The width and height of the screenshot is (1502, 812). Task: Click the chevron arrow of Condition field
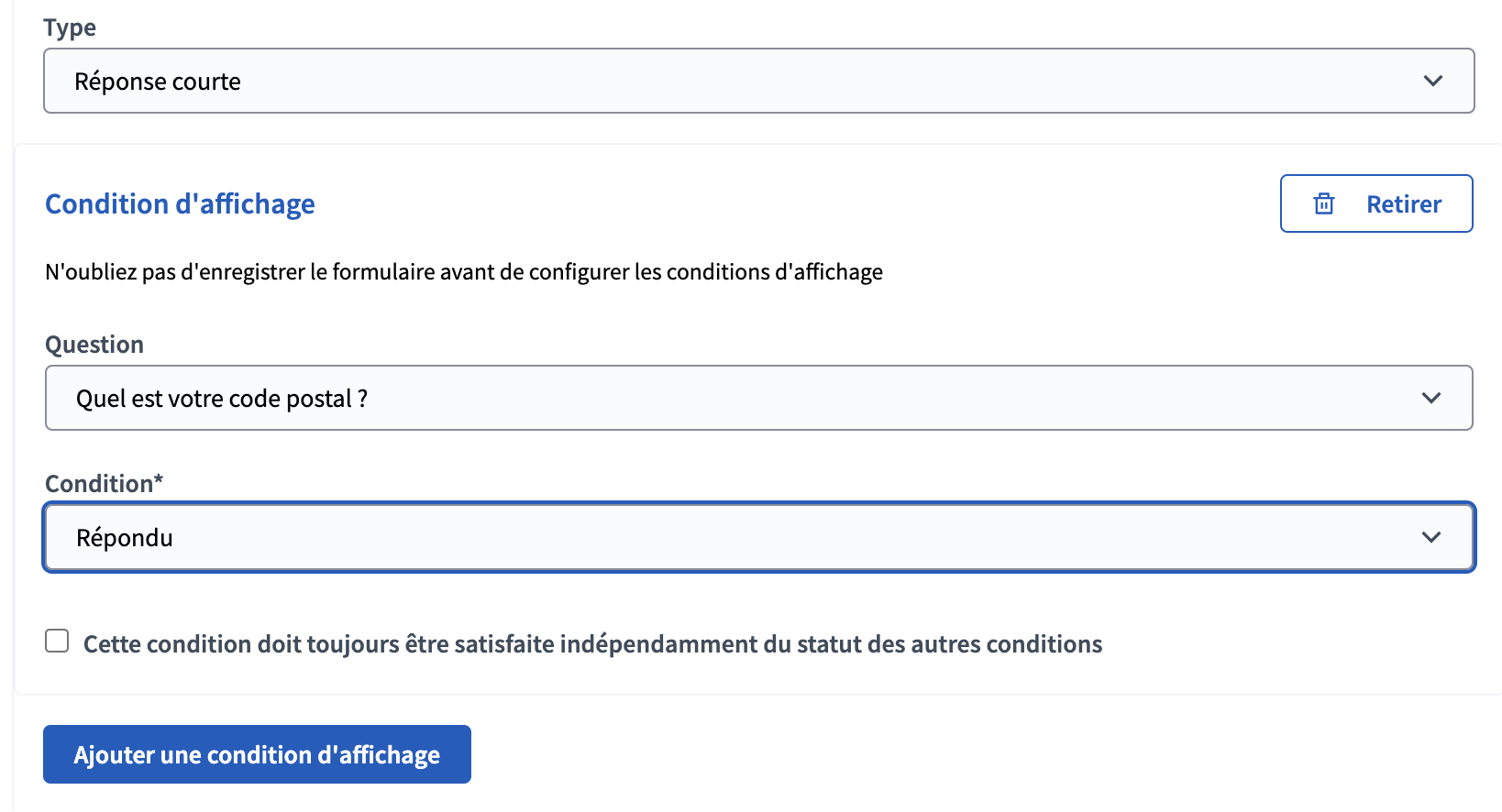point(1431,537)
